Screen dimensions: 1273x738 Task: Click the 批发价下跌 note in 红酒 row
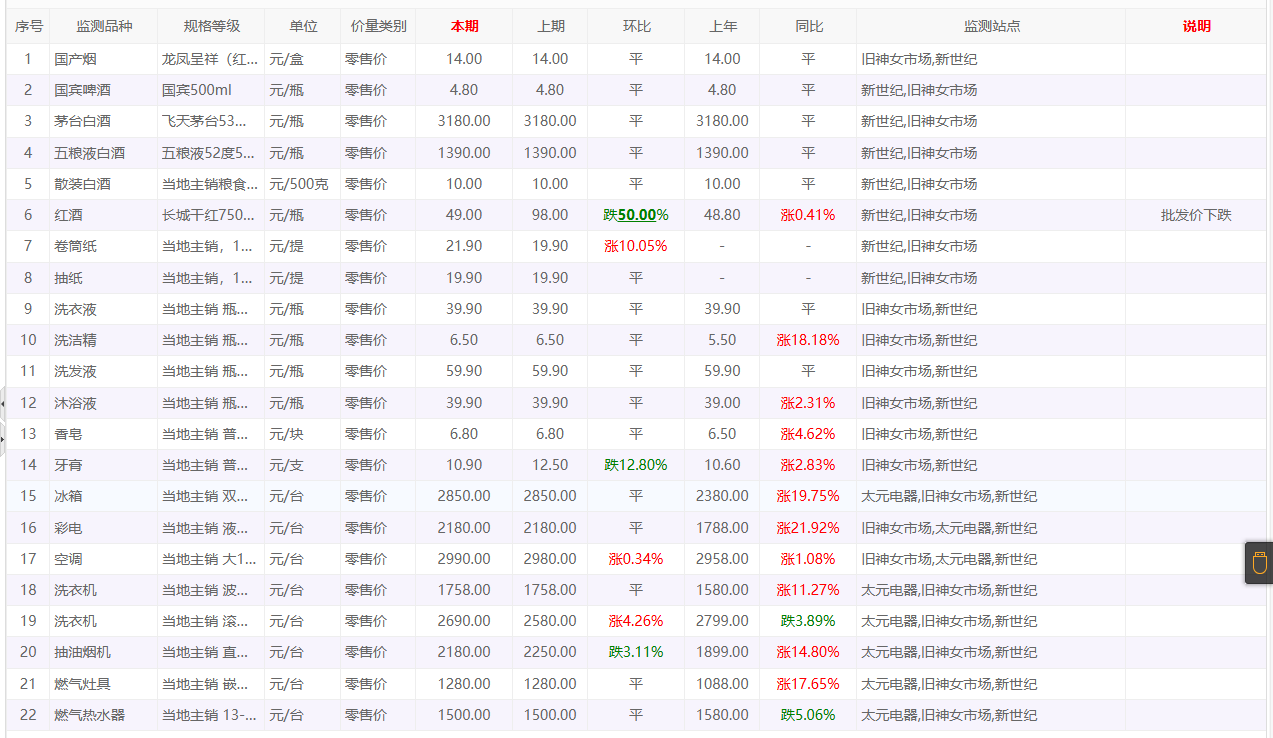coord(1196,215)
